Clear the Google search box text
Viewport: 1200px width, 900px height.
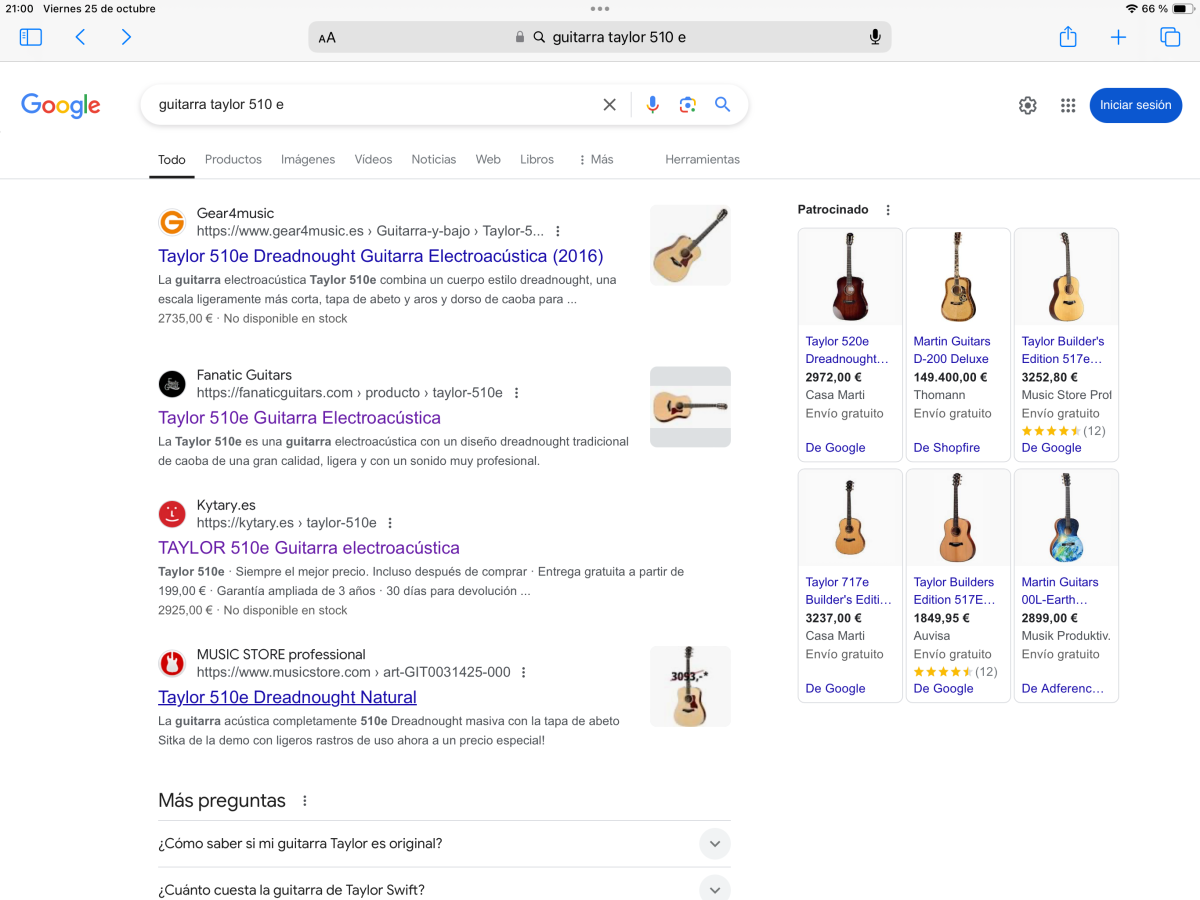[x=609, y=105]
